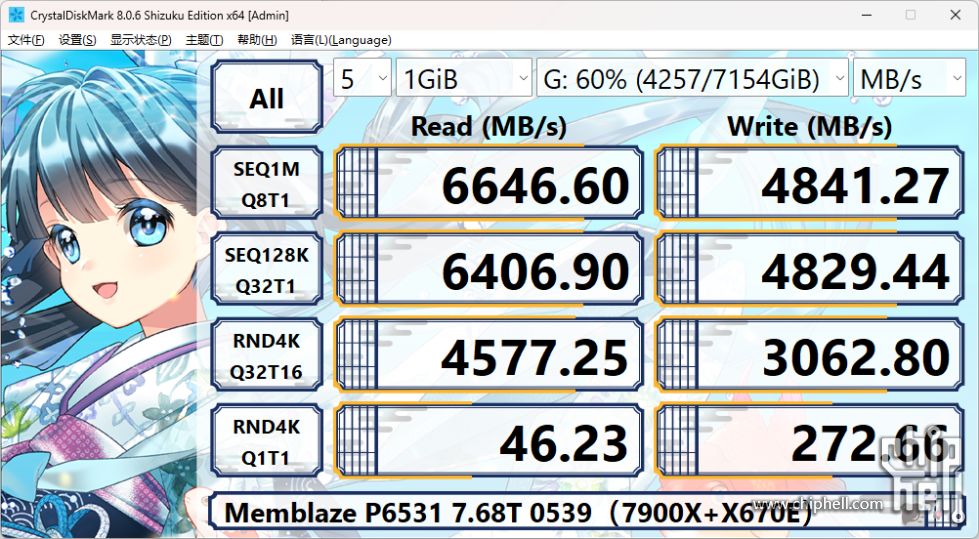This screenshot has width=979, height=539.
Task: Start the RND4K Q1T1 test
Action: 267,441
